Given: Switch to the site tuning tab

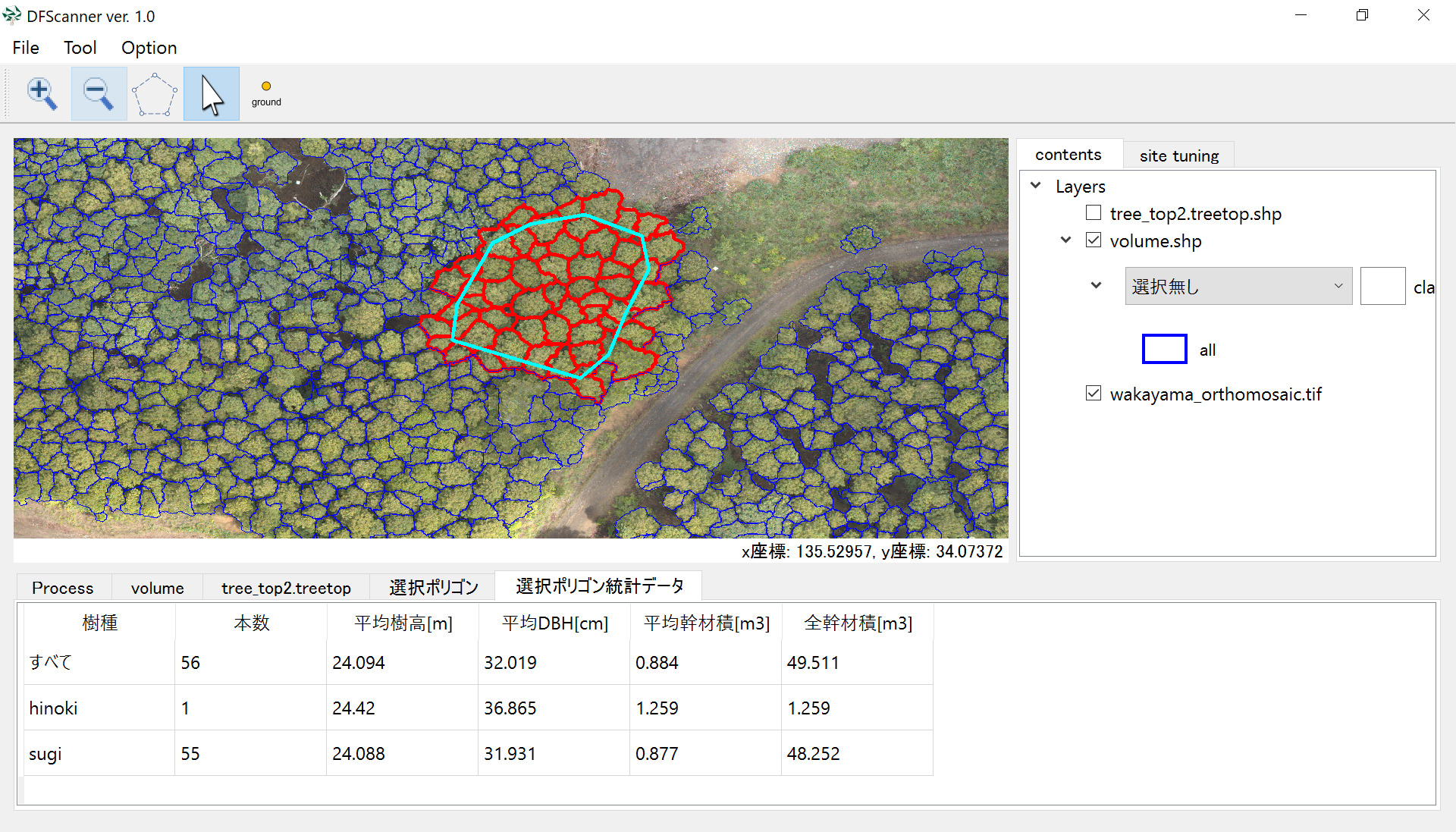Looking at the screenshot, I should (x=1178, y=155).
